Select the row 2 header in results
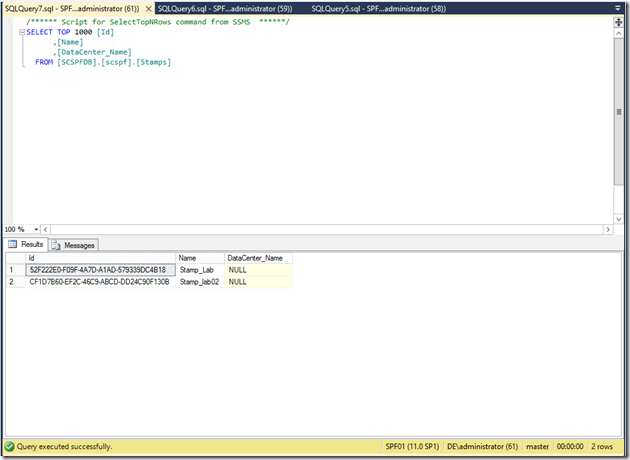 pos(13,282)
